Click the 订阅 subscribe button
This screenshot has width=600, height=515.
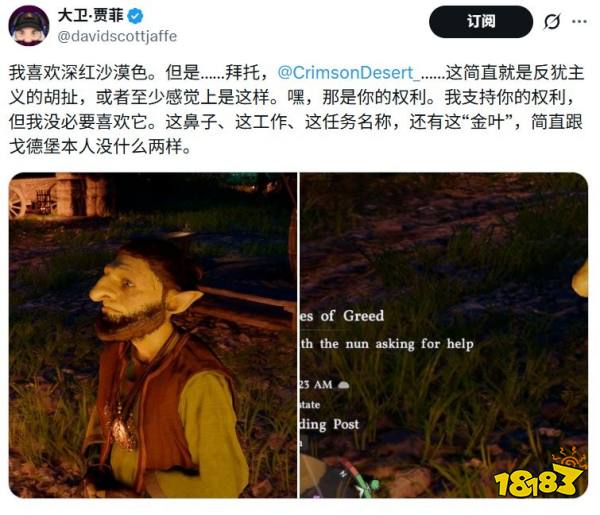pos(481,21)
